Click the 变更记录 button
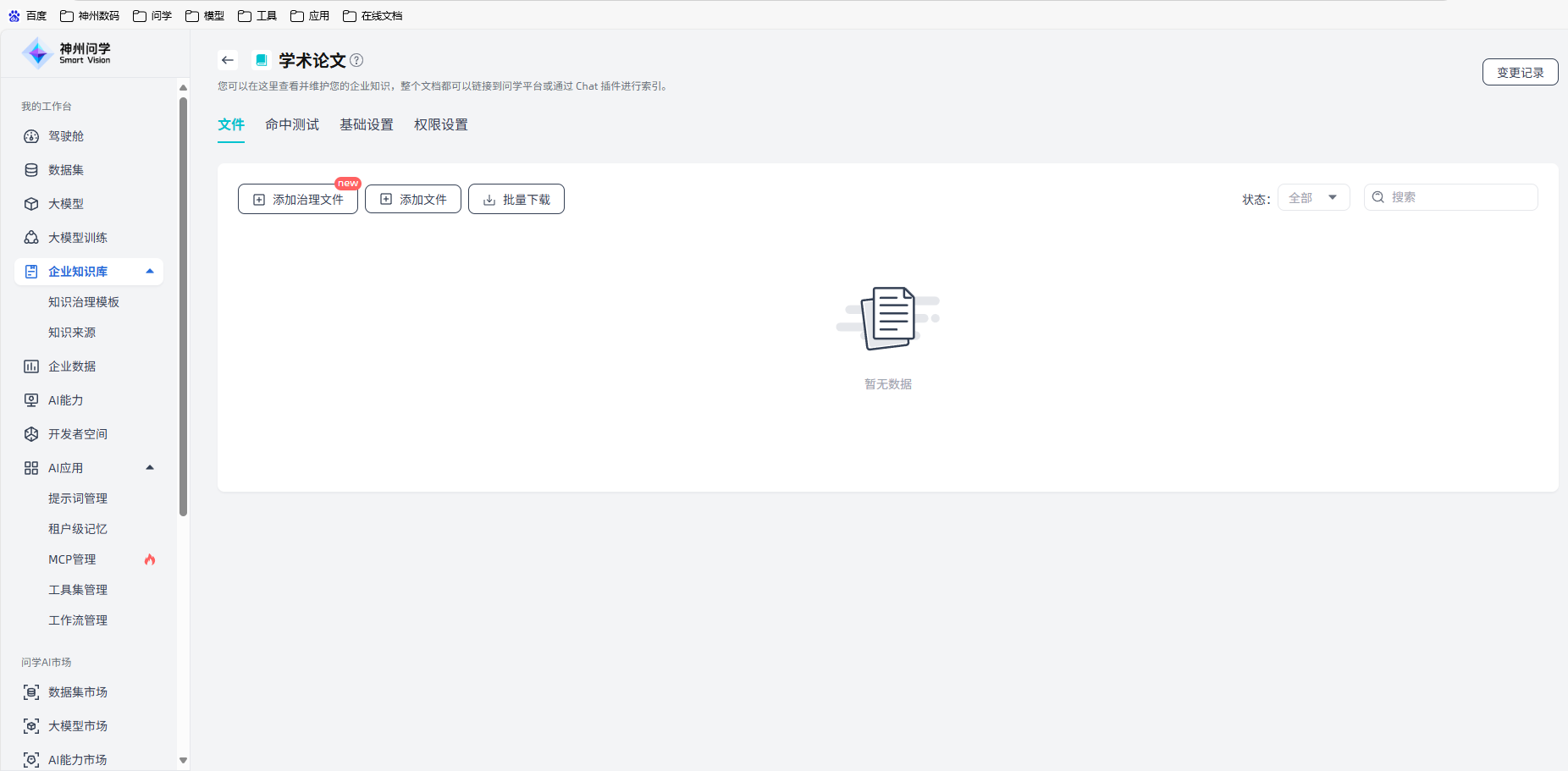The width and height of the screenshot is (1568, 771). [x=1521, y=73]
